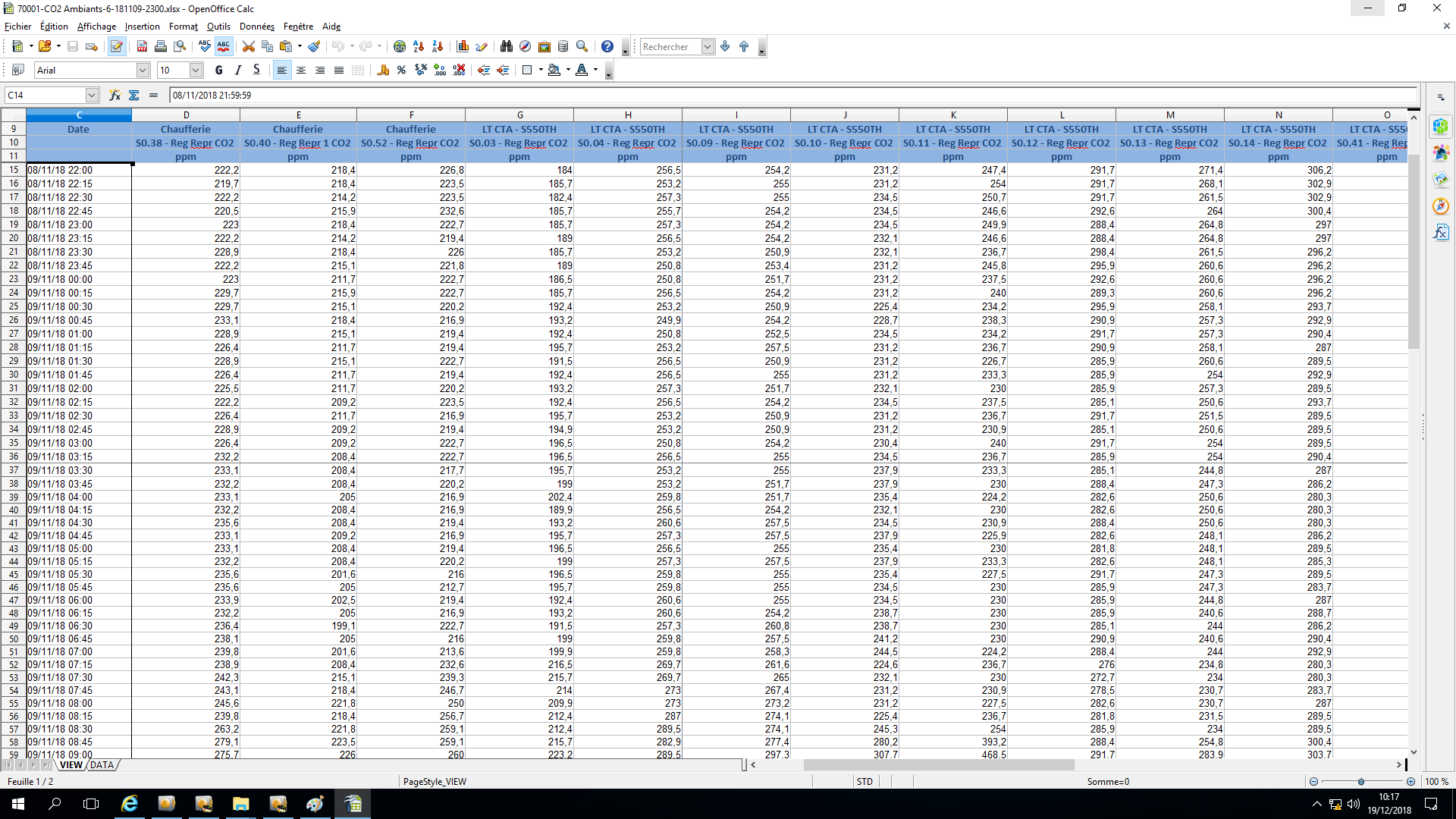The image size is (1456, 819).
Task: Select the Format Paintbrush tool
Action: pos(314,46)
